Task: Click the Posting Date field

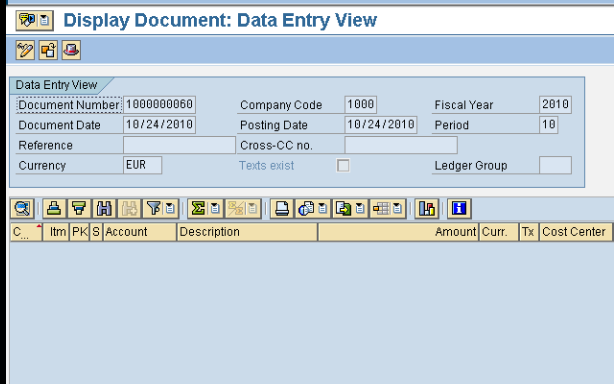Action: [x=381, y=125]
